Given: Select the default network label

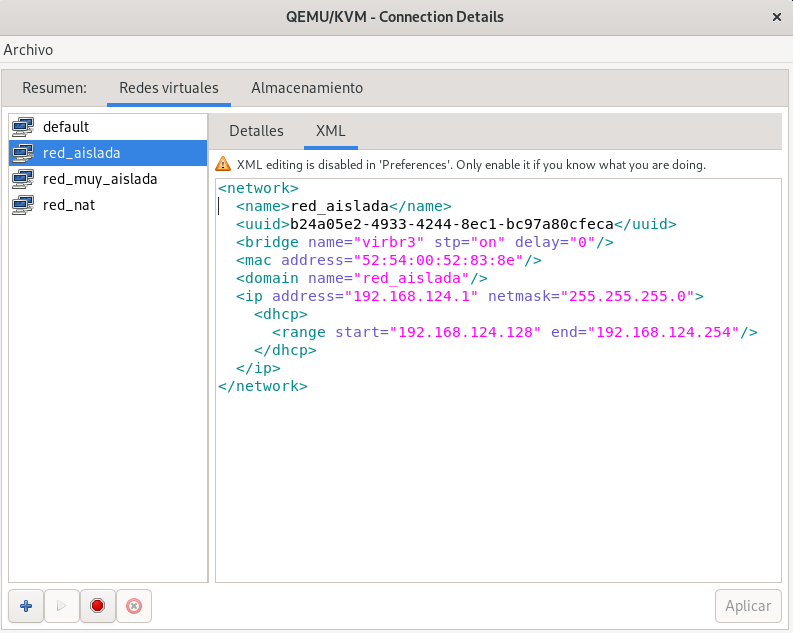Looking at the screenshot, I should [66, 127].
